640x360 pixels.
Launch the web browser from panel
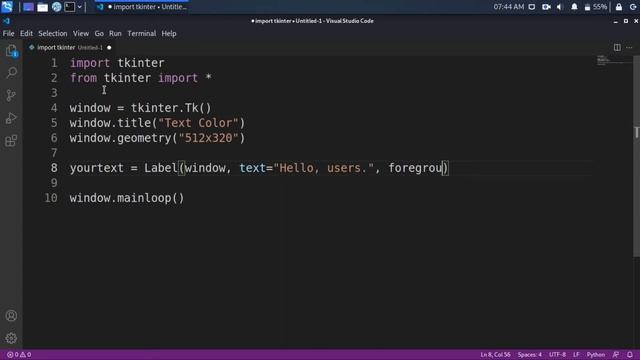[x=56, y=7]
